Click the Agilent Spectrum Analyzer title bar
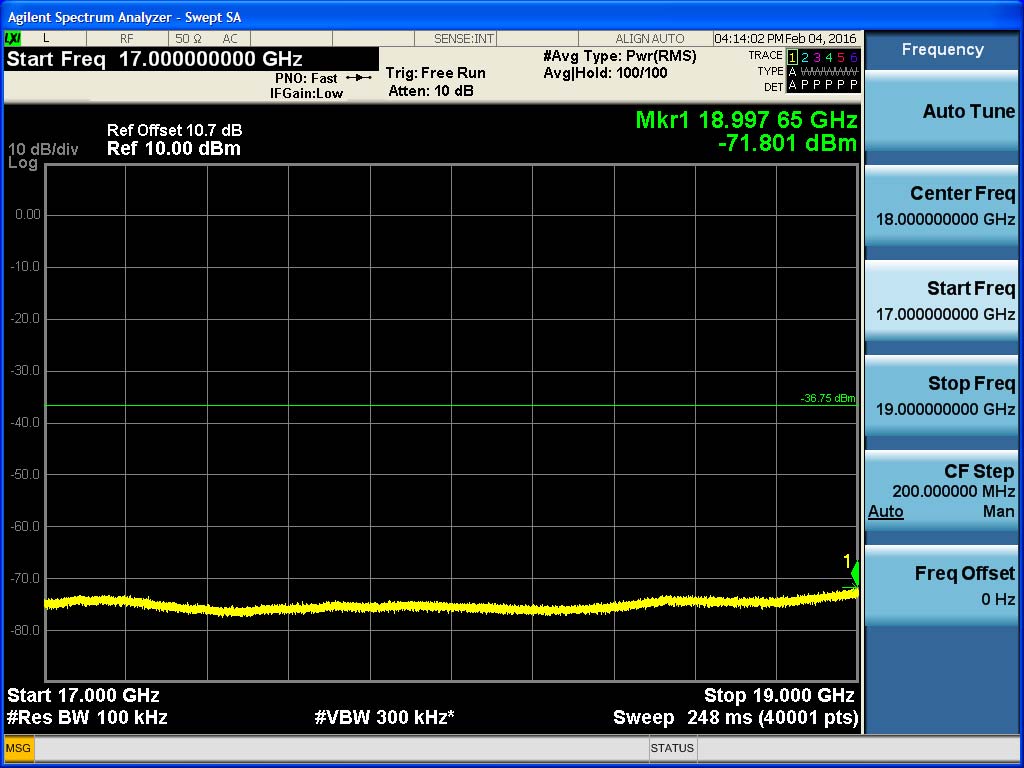 (x=512, y=16)
